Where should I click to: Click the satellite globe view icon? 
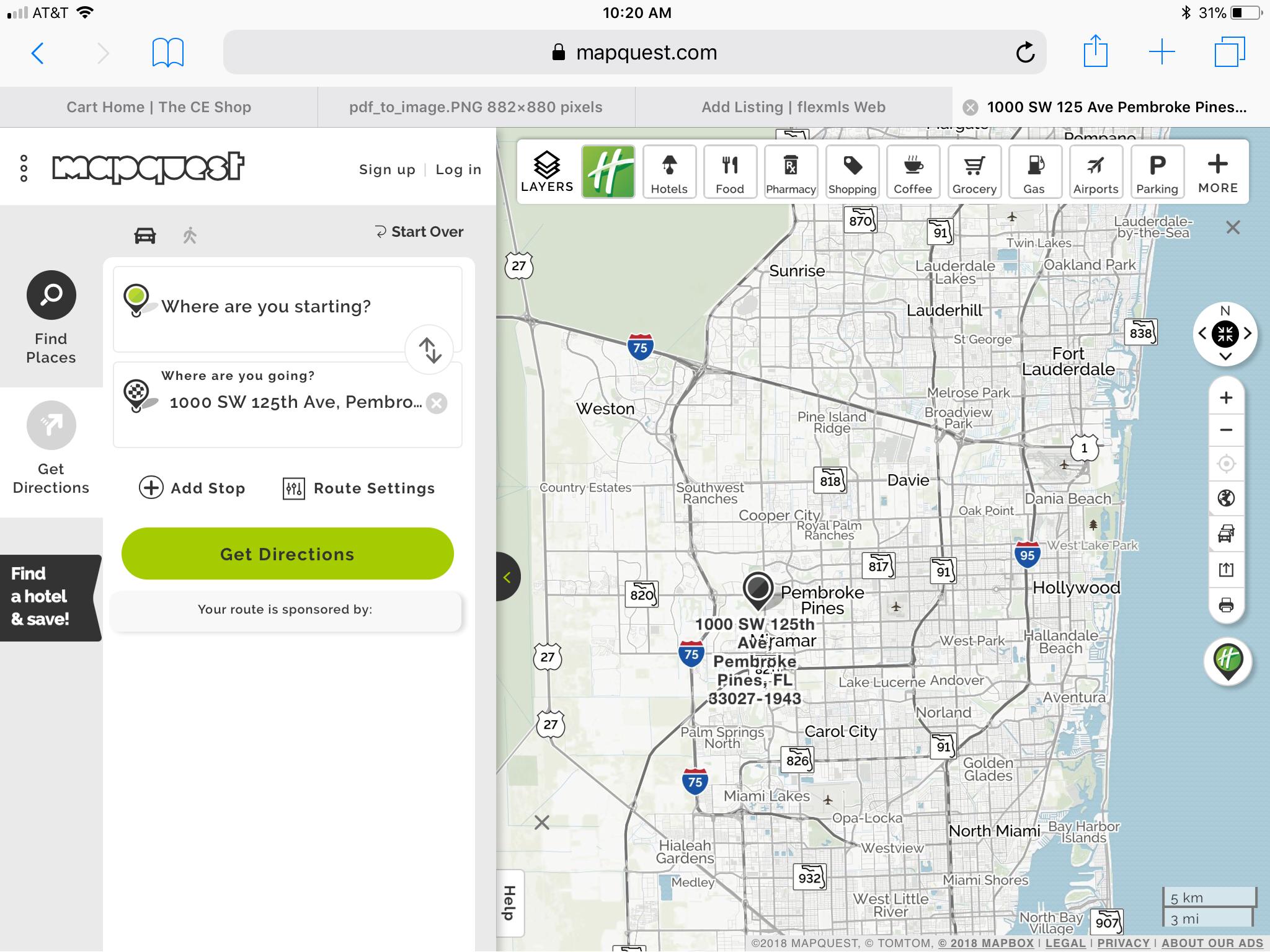(1226, 498)
